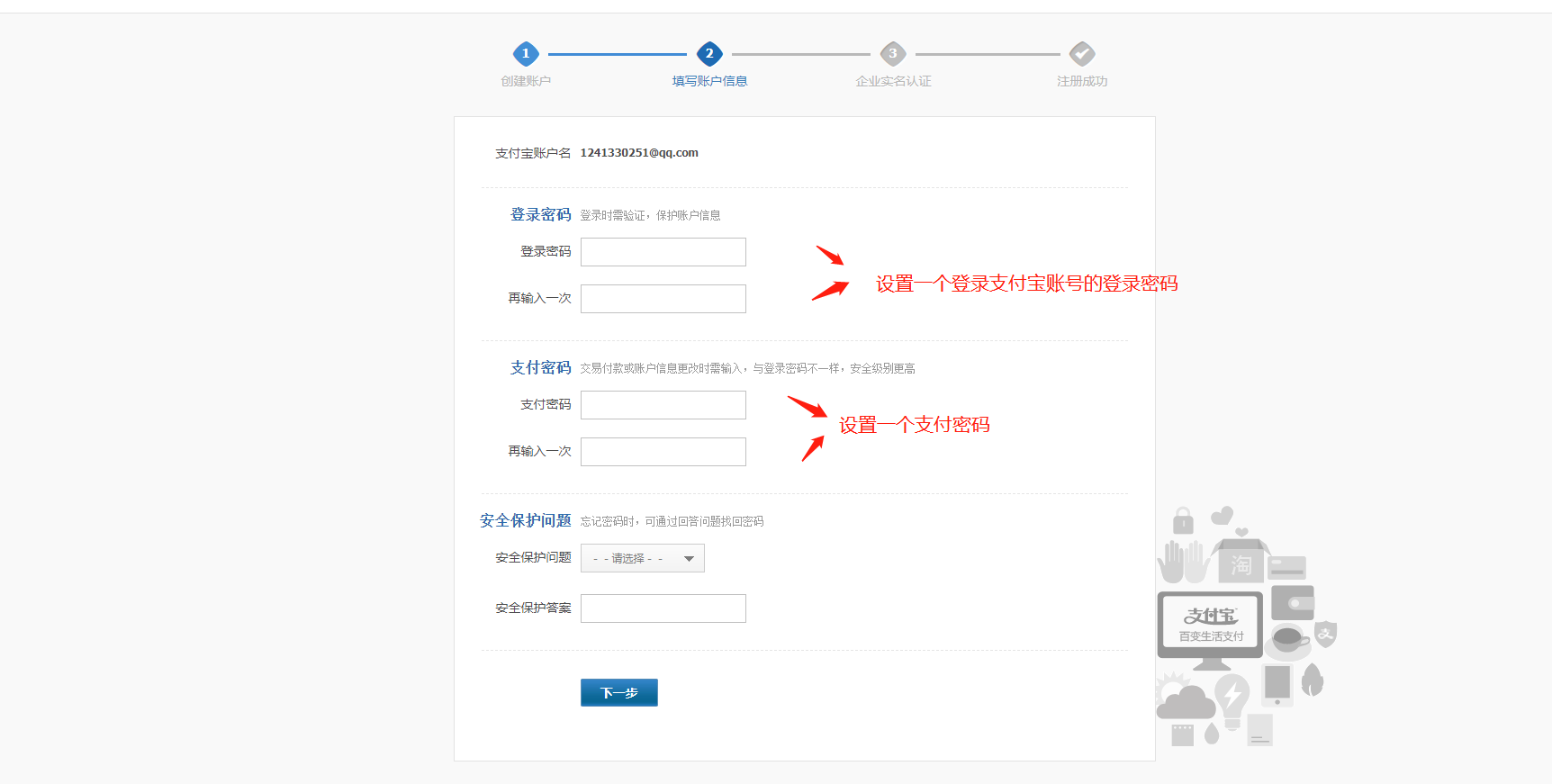Screen dimensions: 1552x784
Task: Click the 创建账户 step label
Action: (x=526, y=81)
